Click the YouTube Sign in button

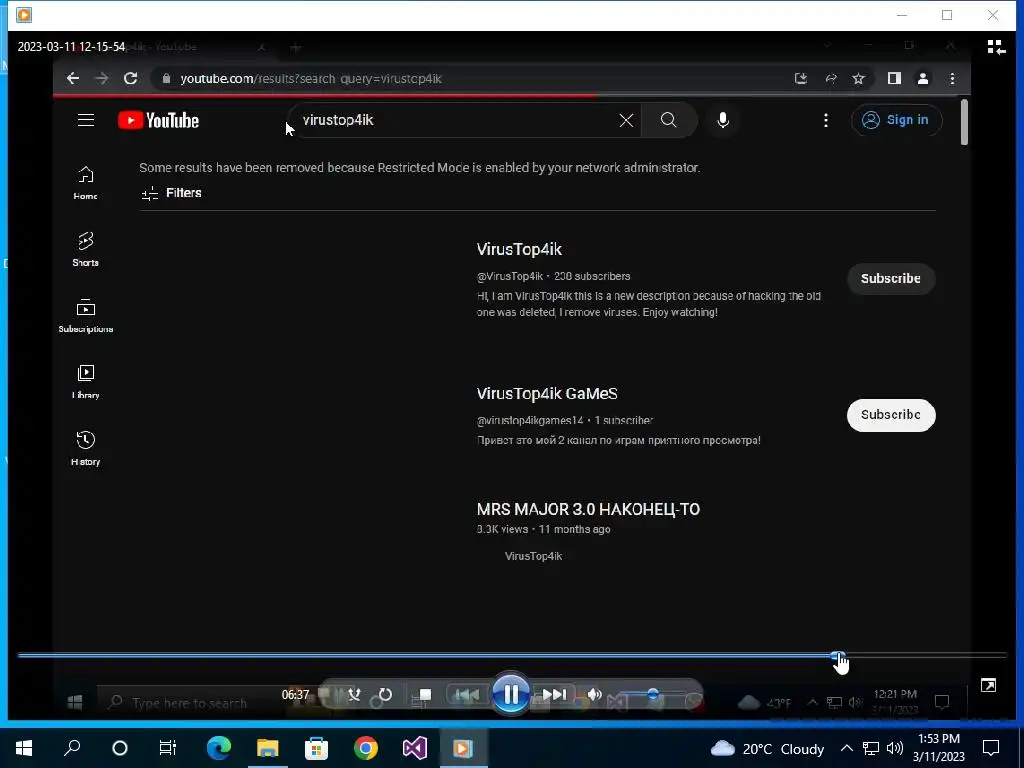(896, 120)
